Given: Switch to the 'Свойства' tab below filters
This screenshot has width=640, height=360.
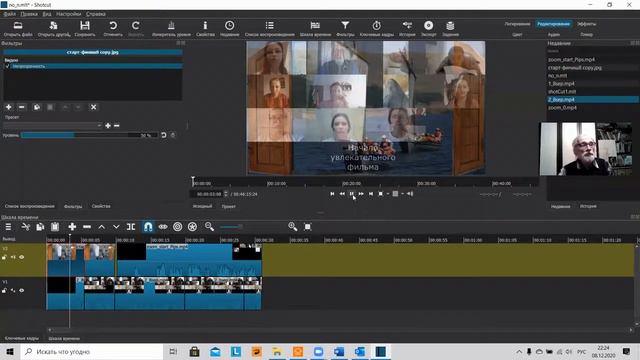Looking at the screenshot, I should coord(101,206).
